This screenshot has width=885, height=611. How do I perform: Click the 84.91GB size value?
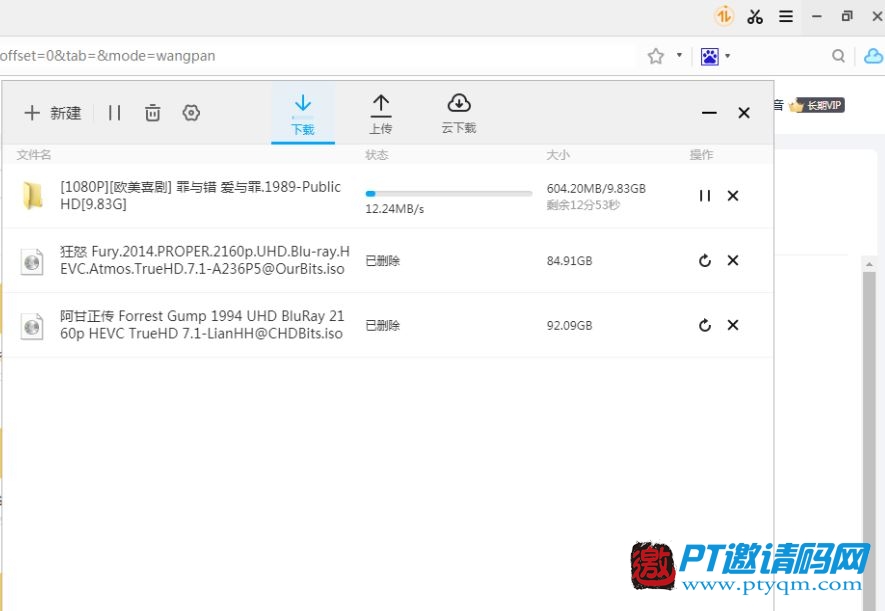[569, 261]
